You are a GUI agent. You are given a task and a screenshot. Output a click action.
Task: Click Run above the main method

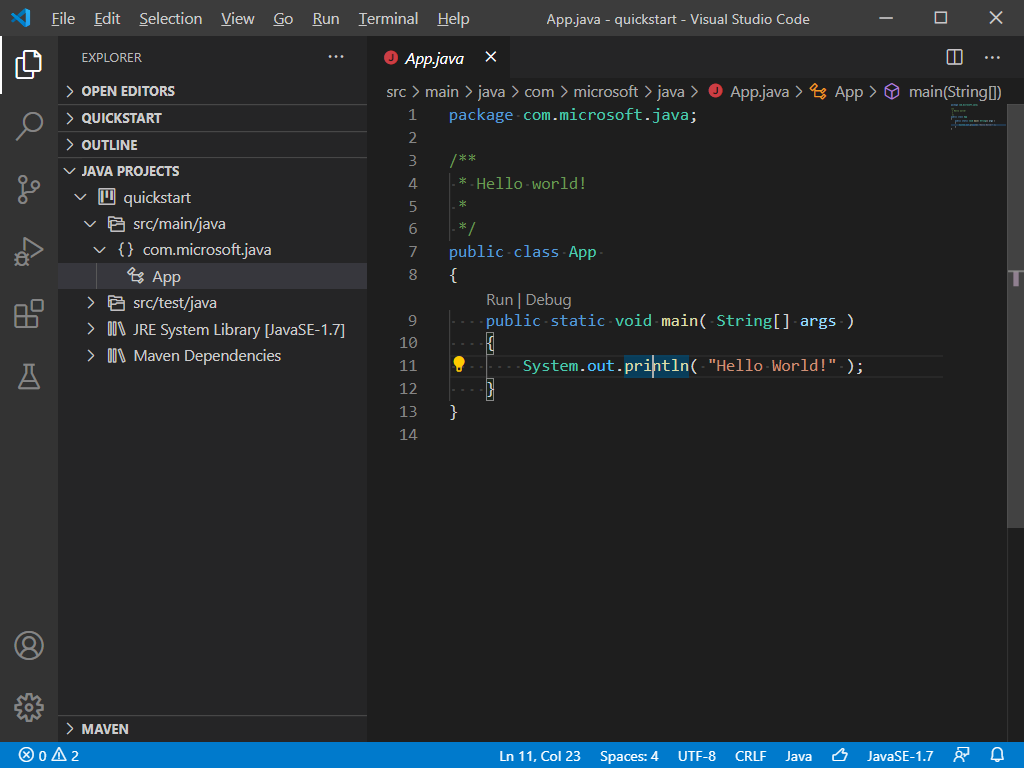coord(499,299)
